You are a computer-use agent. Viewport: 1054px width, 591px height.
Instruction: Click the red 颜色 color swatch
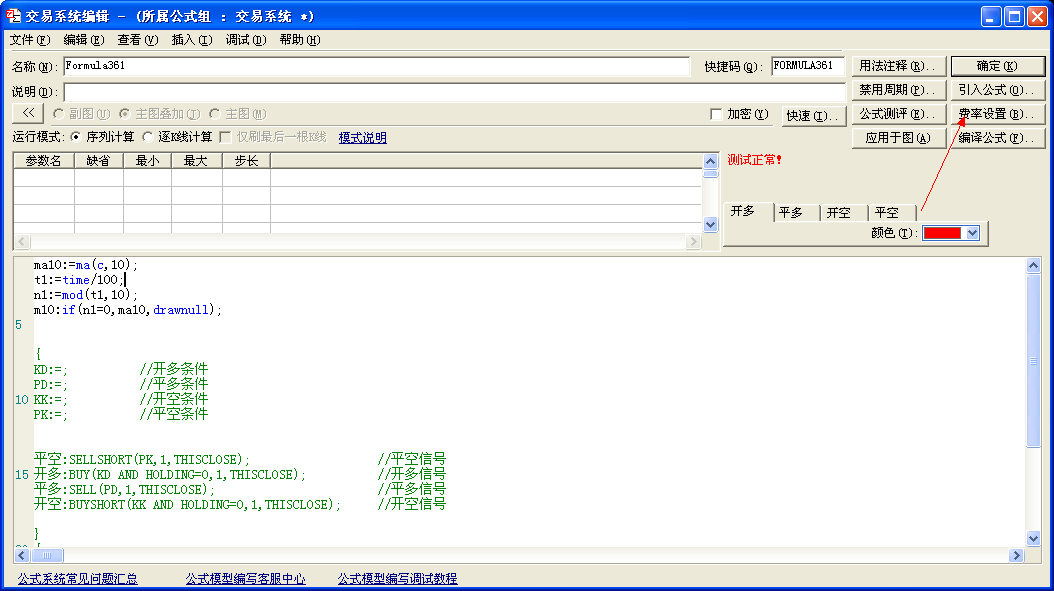coord(942,233)
